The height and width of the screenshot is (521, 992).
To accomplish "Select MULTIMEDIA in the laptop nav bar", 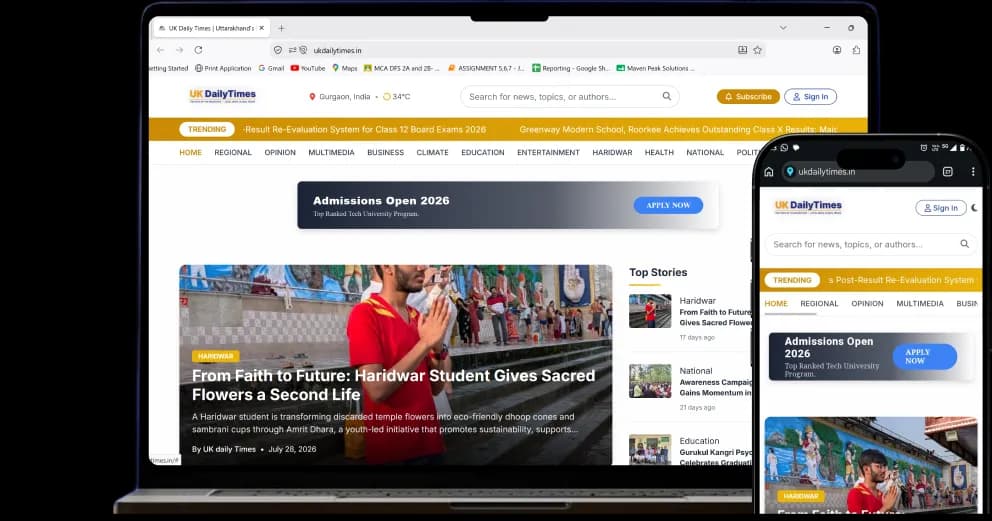I will [x=332, y=152].
